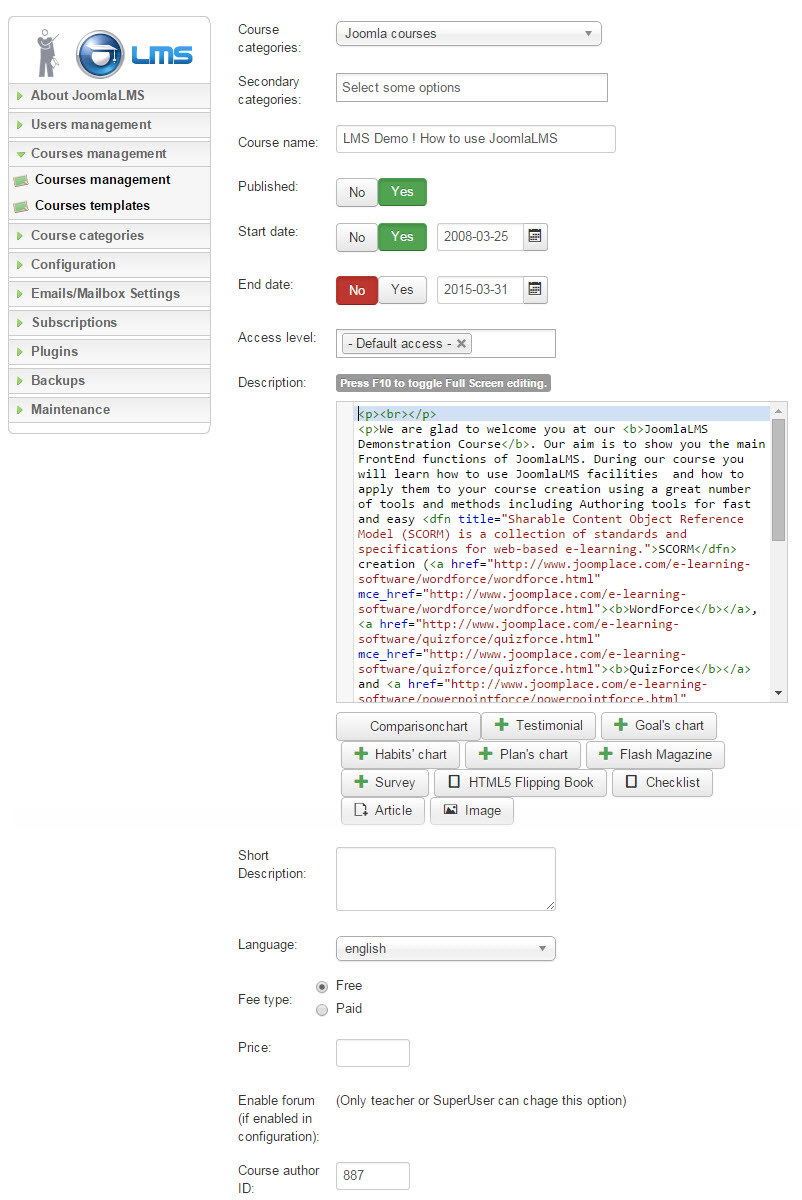Insert a Habits' chart
The height and width of the screenshot is (1200, 802).
pos(401,754)
